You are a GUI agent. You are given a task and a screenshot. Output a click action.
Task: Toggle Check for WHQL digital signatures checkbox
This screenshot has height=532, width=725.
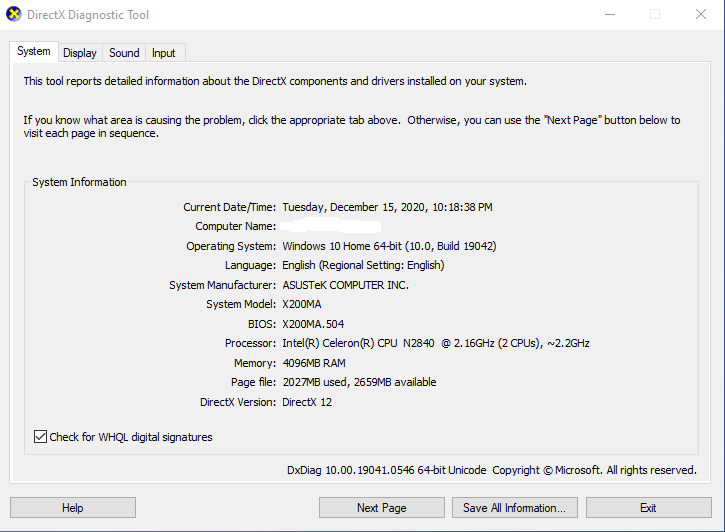click(x=41, y=437)
